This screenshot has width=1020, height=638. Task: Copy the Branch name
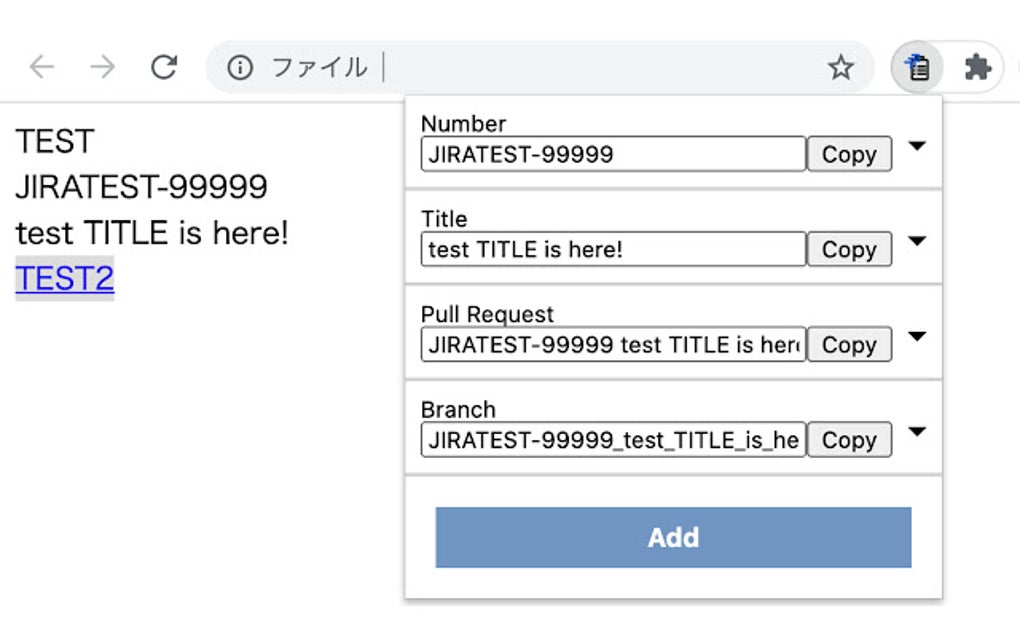tap(849, 440)
